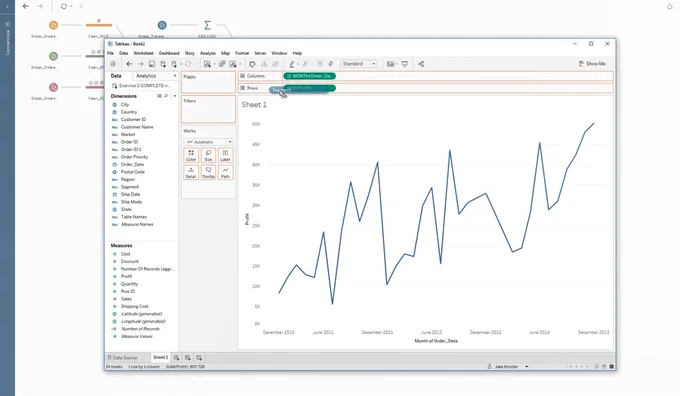Click the undo back arrow in Tableau toolbar
The width and height of the screenshot is (680, 396).
[x=129, y=64]
